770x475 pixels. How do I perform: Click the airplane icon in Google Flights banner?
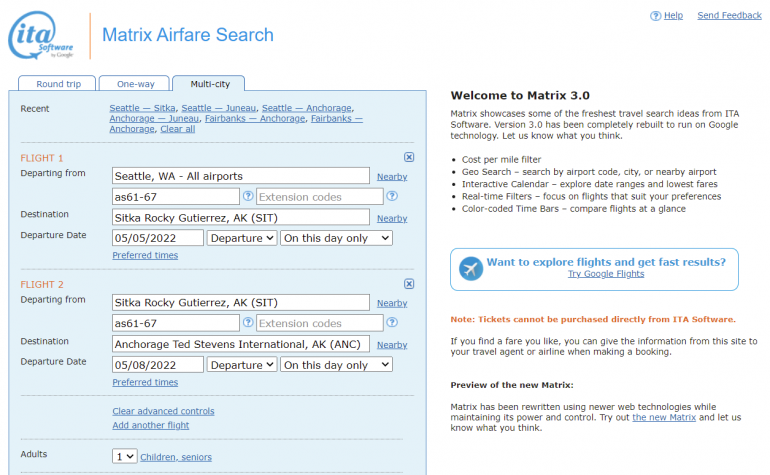(469, 268)
